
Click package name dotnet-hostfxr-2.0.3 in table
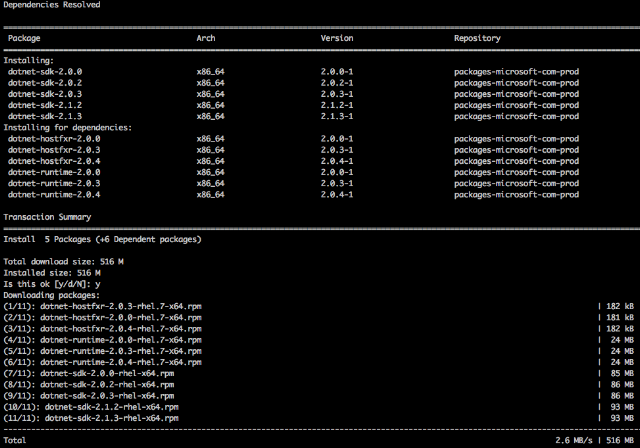point(54,150)
